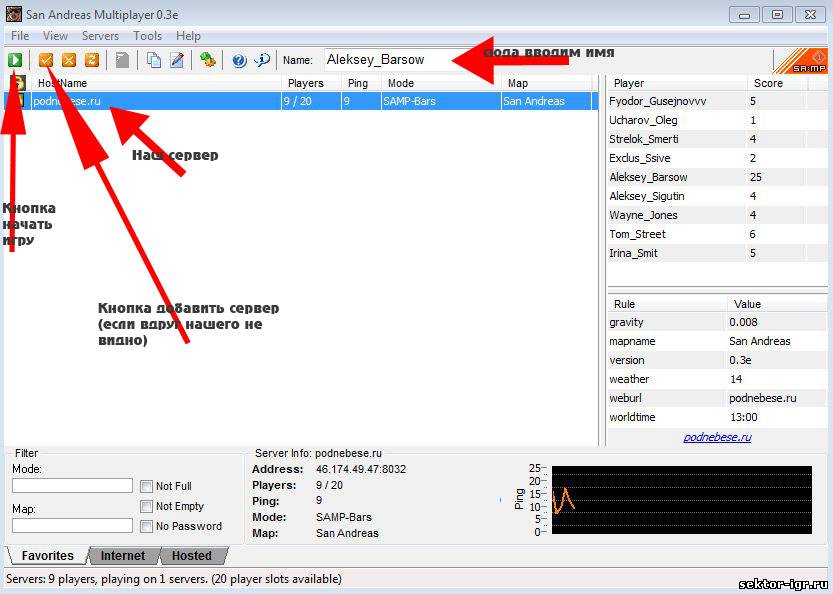Sort by the Players column header

click(311, 83)
